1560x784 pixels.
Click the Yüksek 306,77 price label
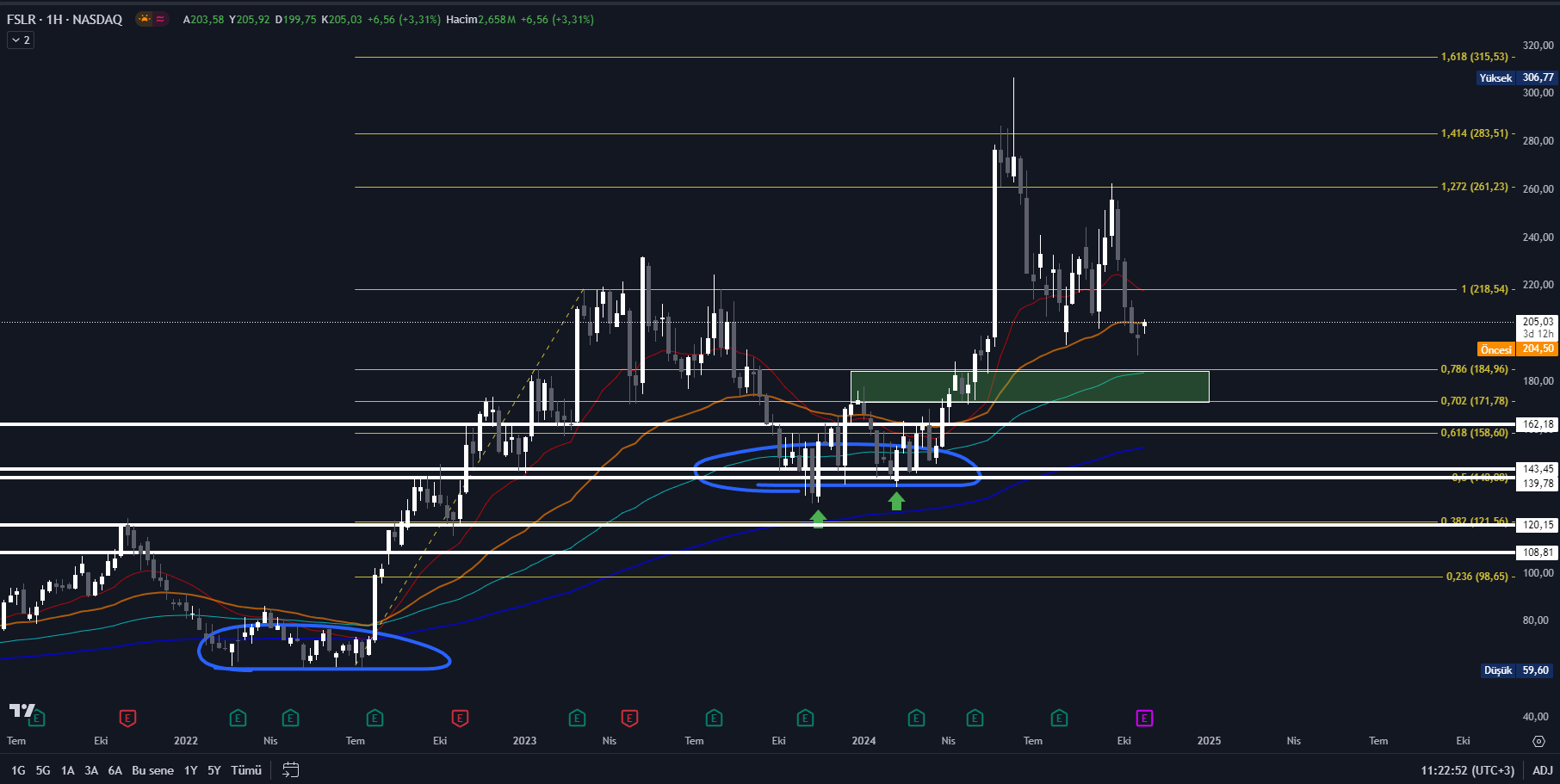pos(1516,77)
